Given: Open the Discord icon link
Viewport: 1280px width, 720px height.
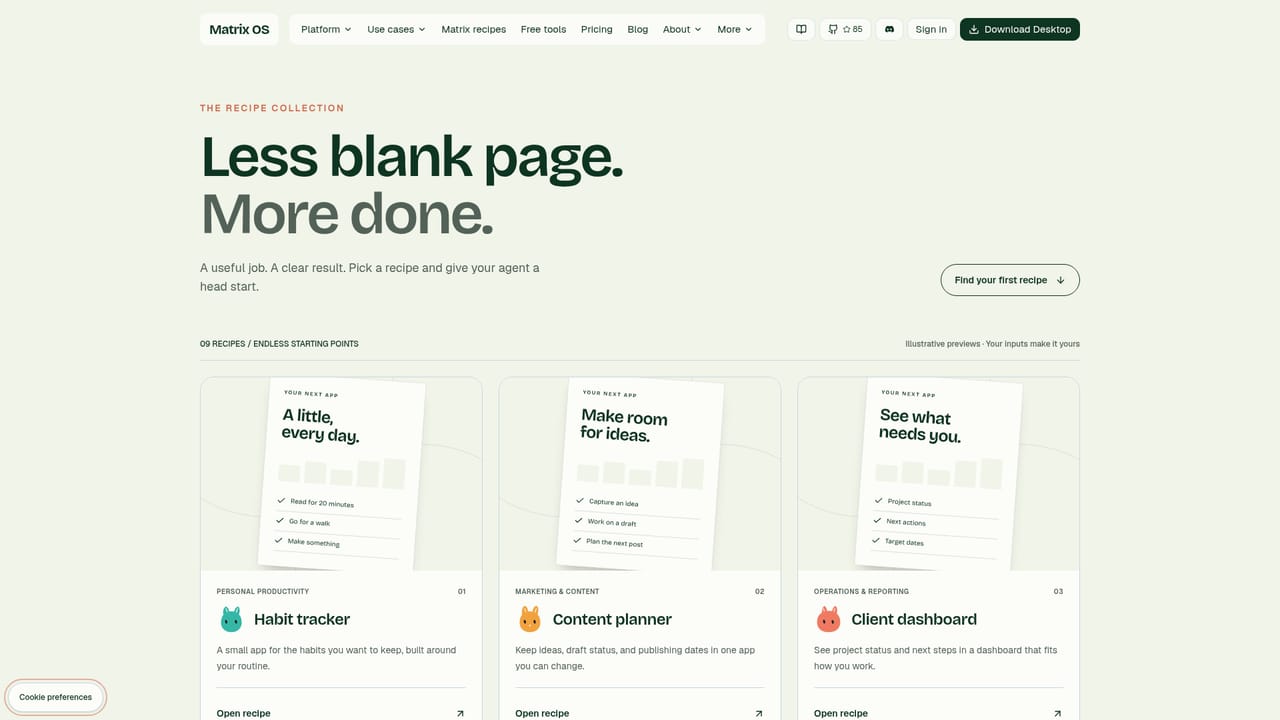Looking at the screenshot, I should (889, 29).
